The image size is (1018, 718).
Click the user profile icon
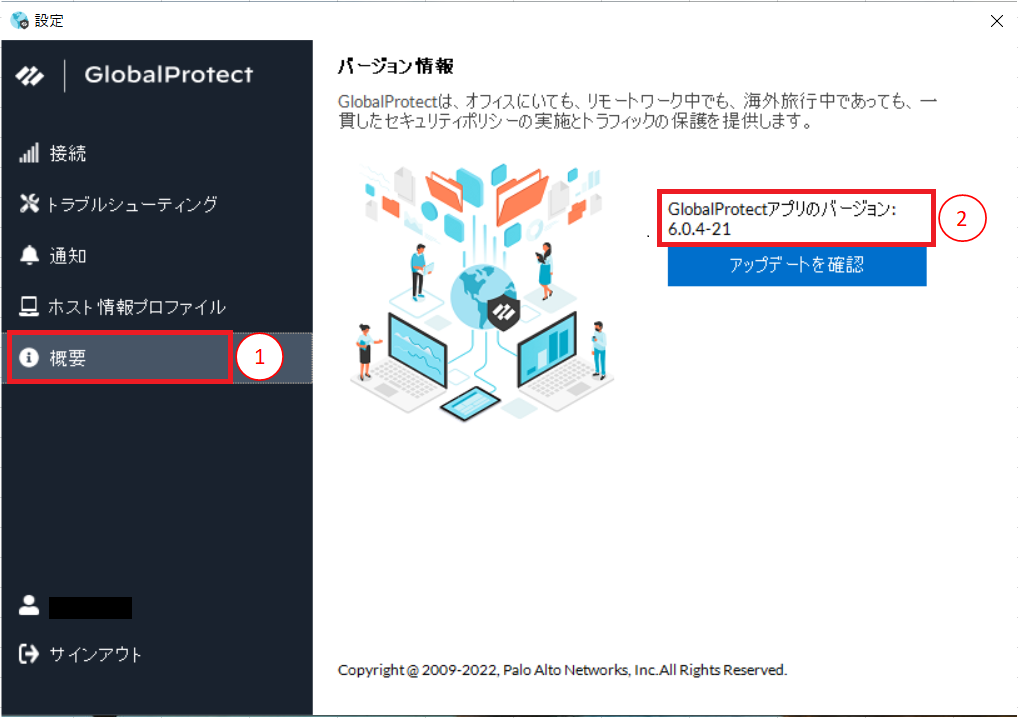coord(29,605)
